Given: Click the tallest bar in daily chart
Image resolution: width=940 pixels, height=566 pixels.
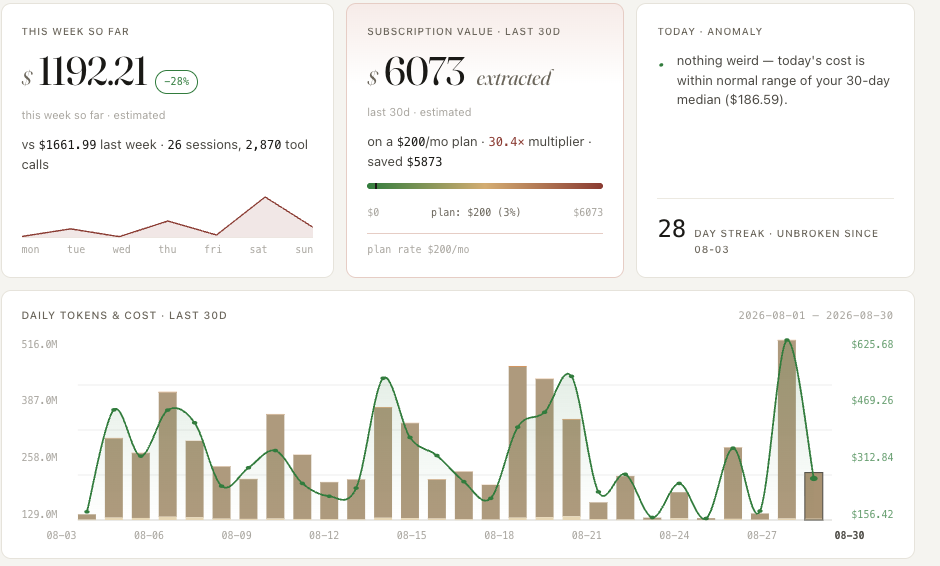Looking at the screenshot, I should point(787,429).
